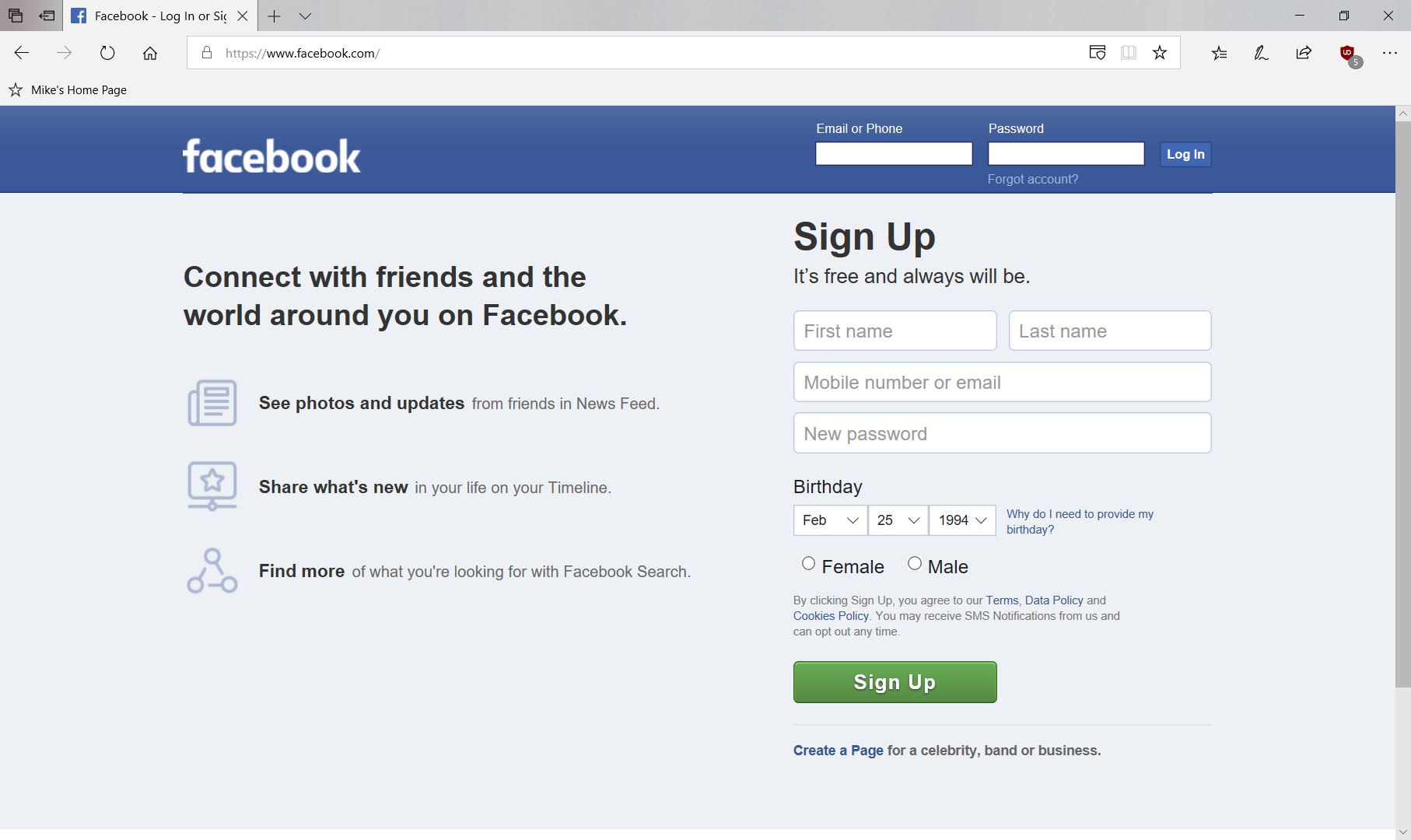Viewport: 1411px width, 840px height.
Task: Click the Mobile number or email field
Action: coord(1002,382)
